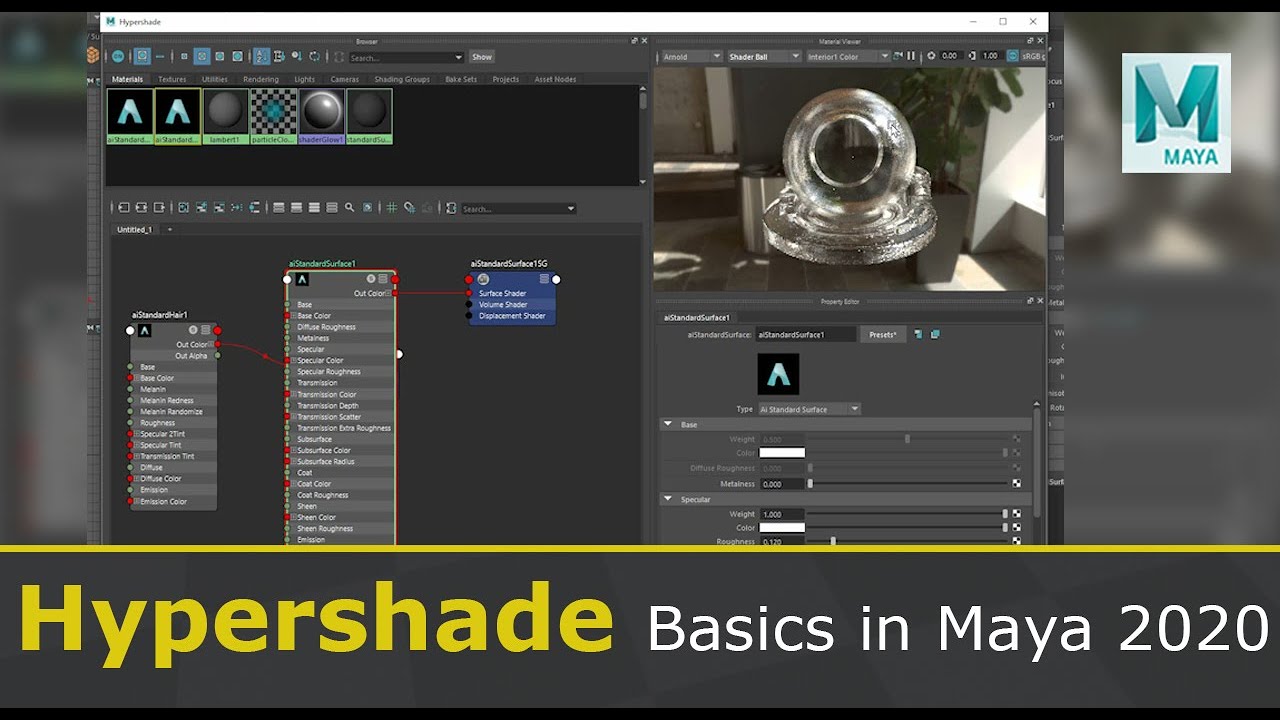Collapse the Base section
This screenshot has height=720, width=1280.
pyautogui.click(x=668, y=425)
